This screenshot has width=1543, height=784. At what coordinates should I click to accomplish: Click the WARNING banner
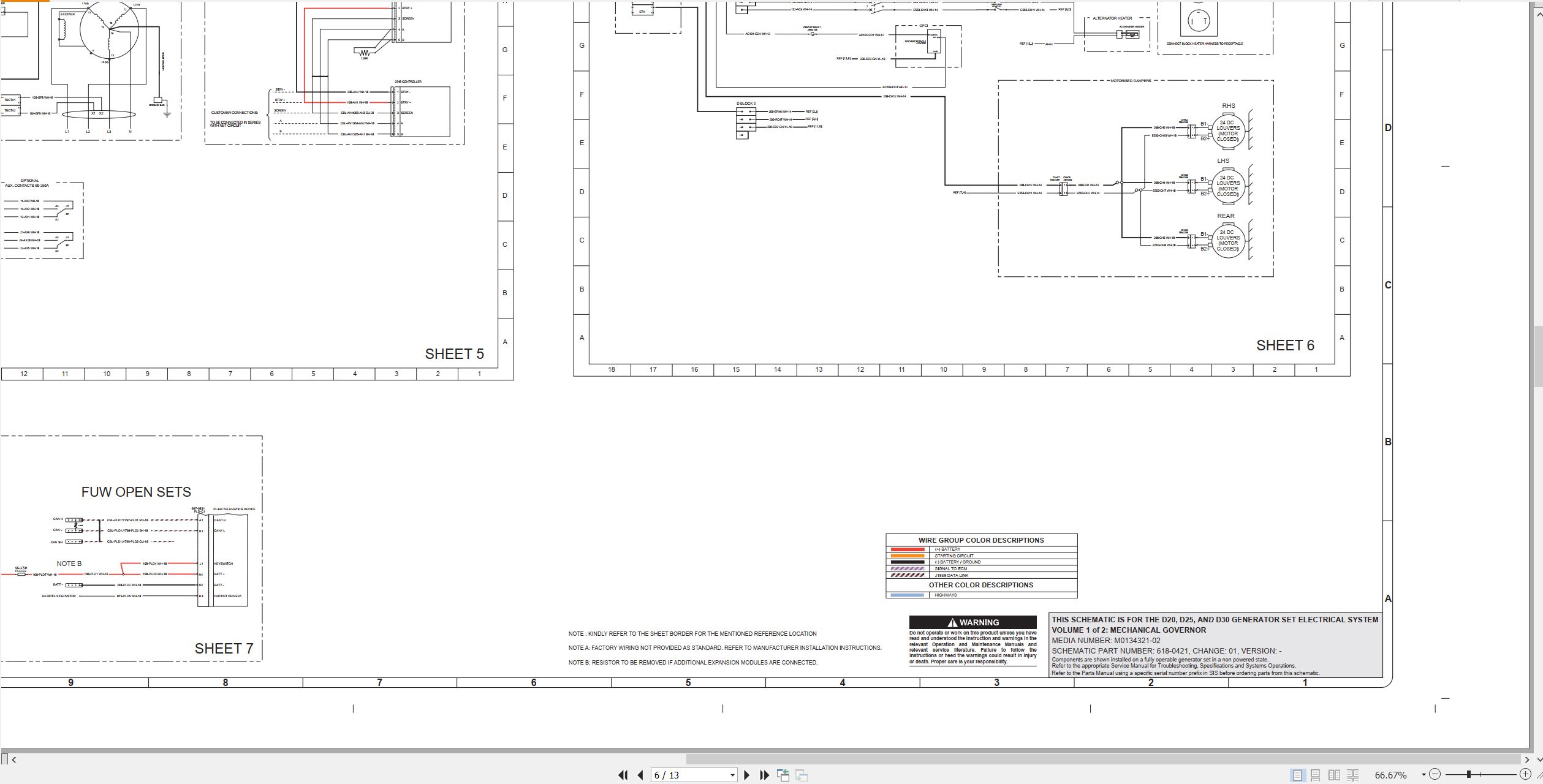972,622
